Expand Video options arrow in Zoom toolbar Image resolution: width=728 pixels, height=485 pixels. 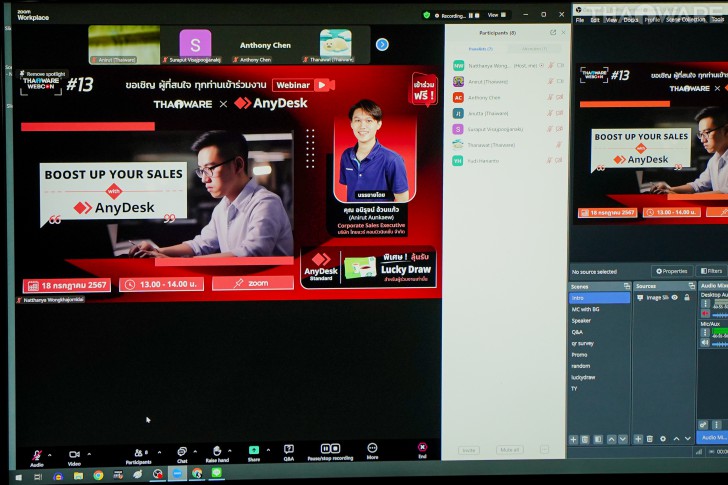pyautogui.click(x=89, y=454)
